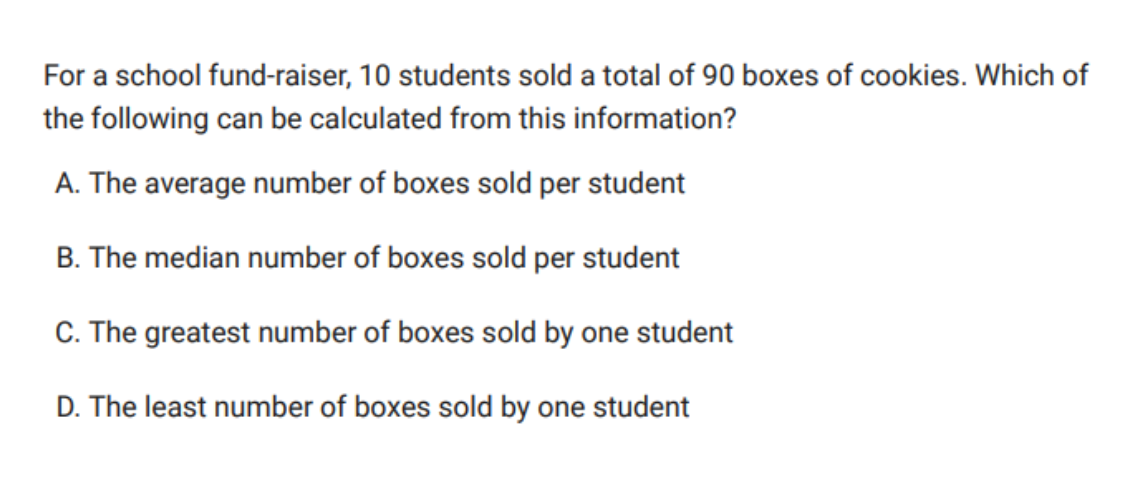Screen dimensions: 1140x500
Task: Choose answer C, greatest number of boxes
Action: pyautogui.click(x=394, y=332)
